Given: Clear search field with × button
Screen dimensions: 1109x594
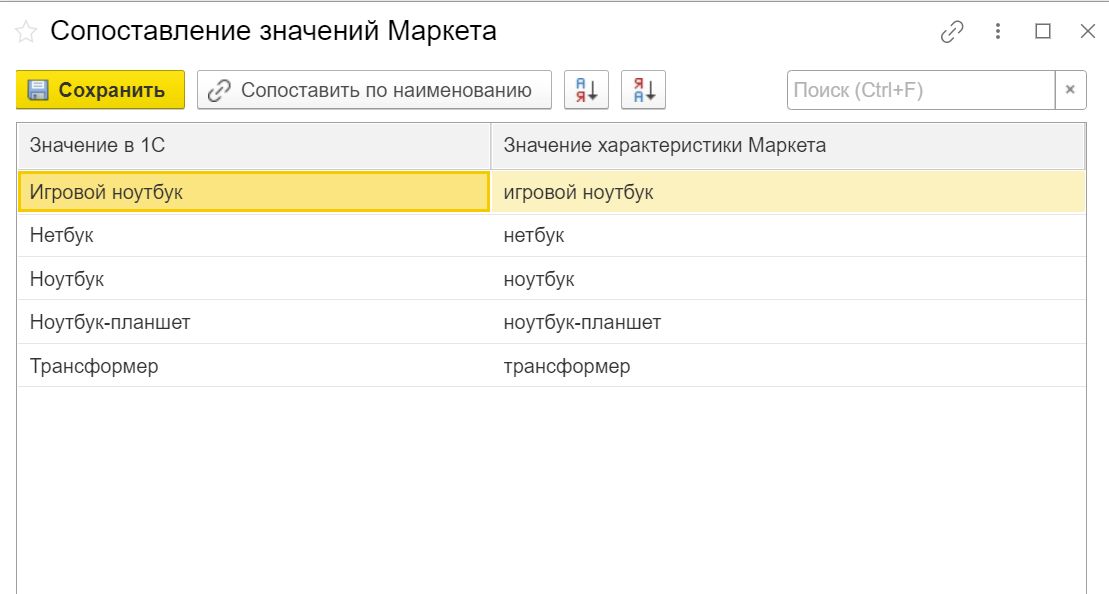Looking at the screenshot, I should (1069, 90).
